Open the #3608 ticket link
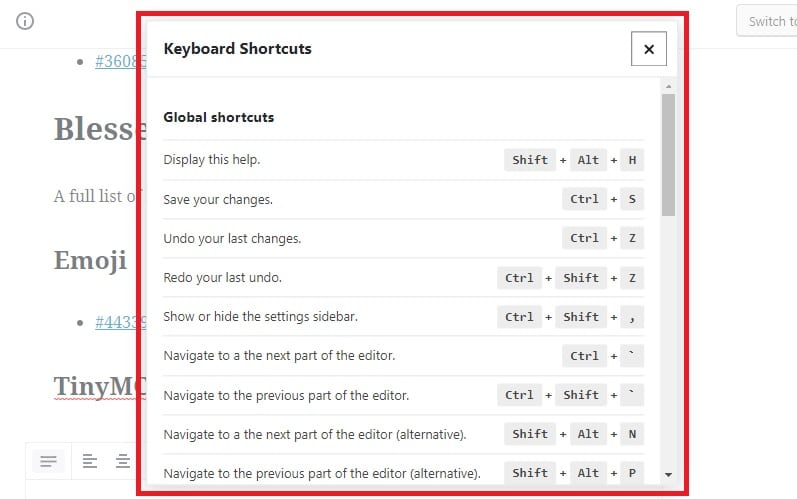 (x=120, y=61)
